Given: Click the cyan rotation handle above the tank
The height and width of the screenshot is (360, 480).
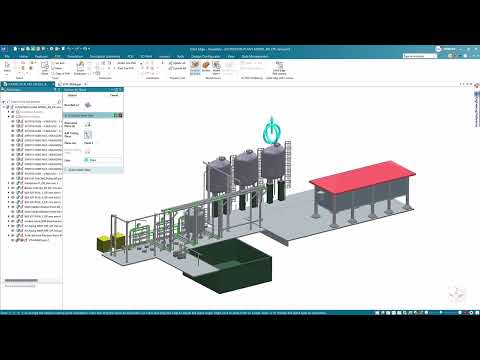Looking at the screenshot, I should tap(272, 131).
